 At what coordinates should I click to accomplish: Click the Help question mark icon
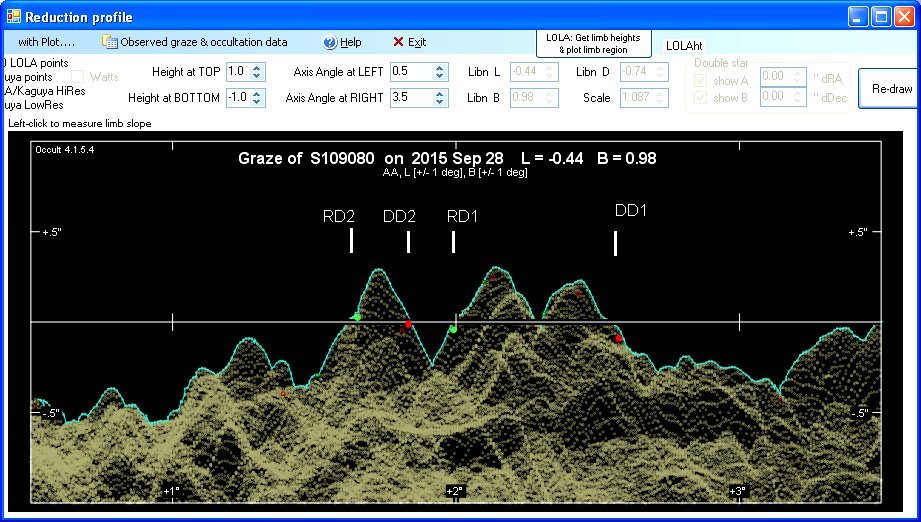pyautogui.click(x=330, y=42)
